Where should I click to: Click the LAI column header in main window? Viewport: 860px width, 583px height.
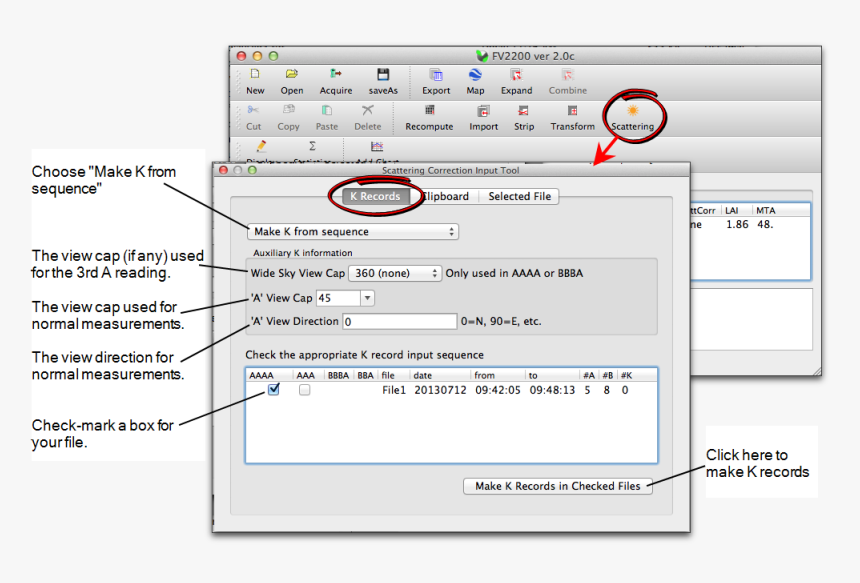731,211
